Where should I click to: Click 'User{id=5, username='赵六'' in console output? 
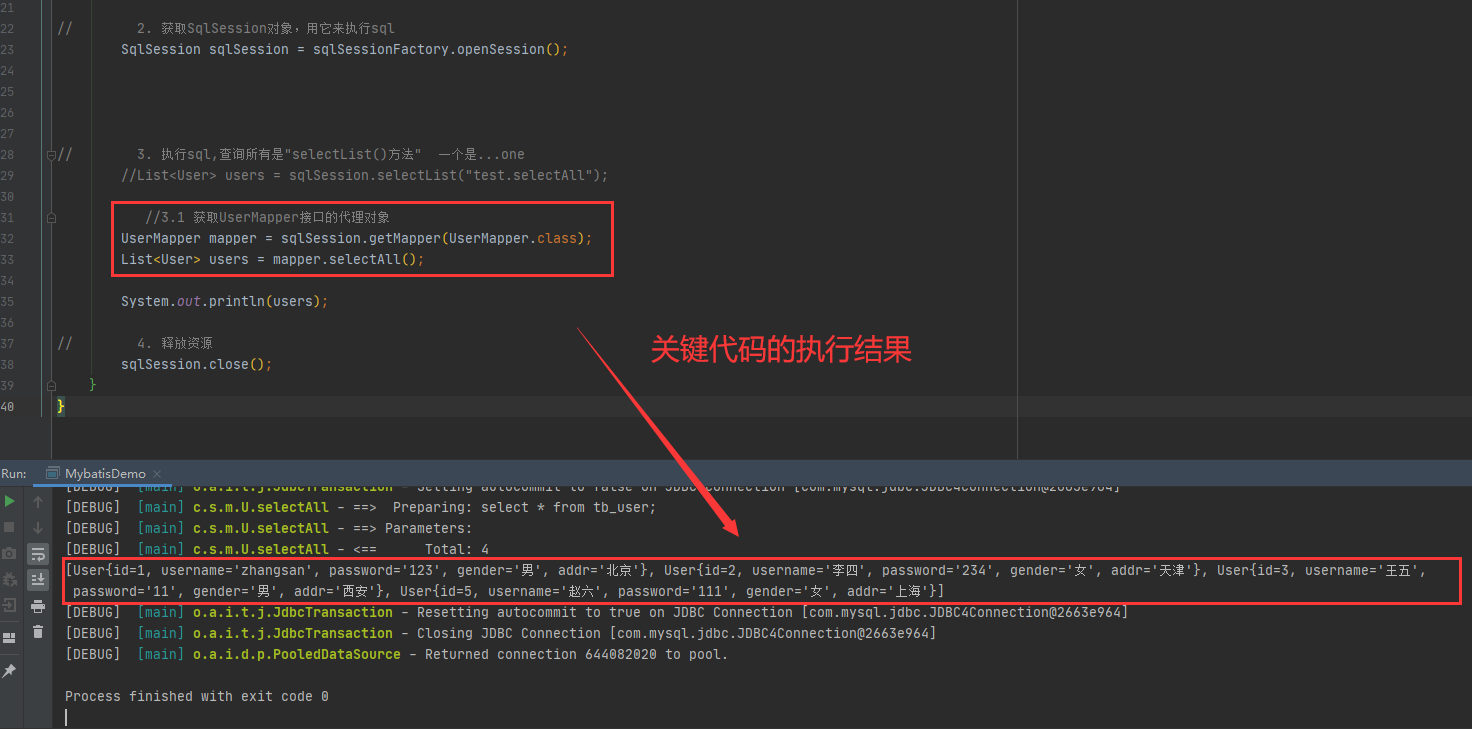503,591
